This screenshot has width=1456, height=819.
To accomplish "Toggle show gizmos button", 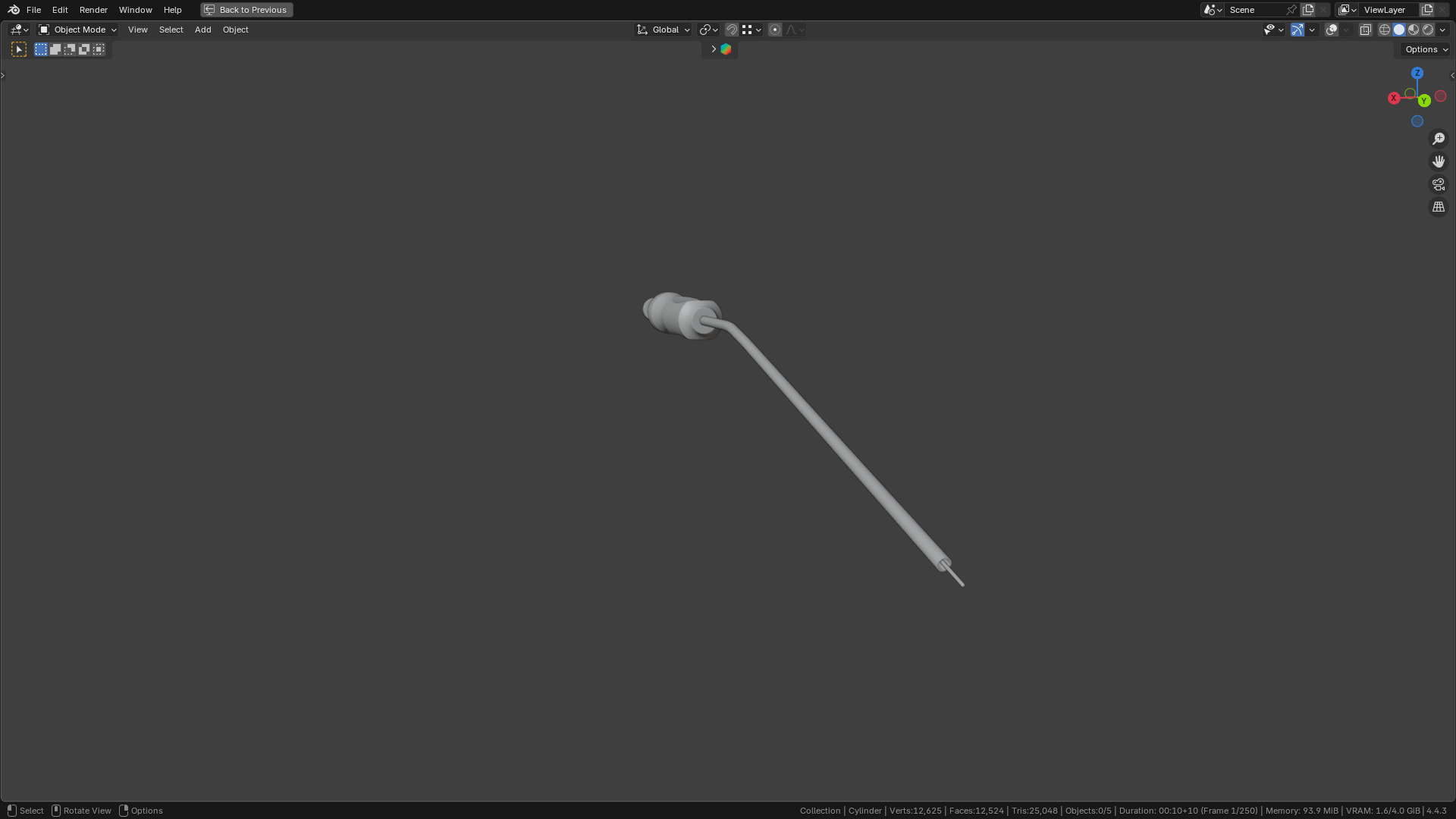I will [1298, 30].
